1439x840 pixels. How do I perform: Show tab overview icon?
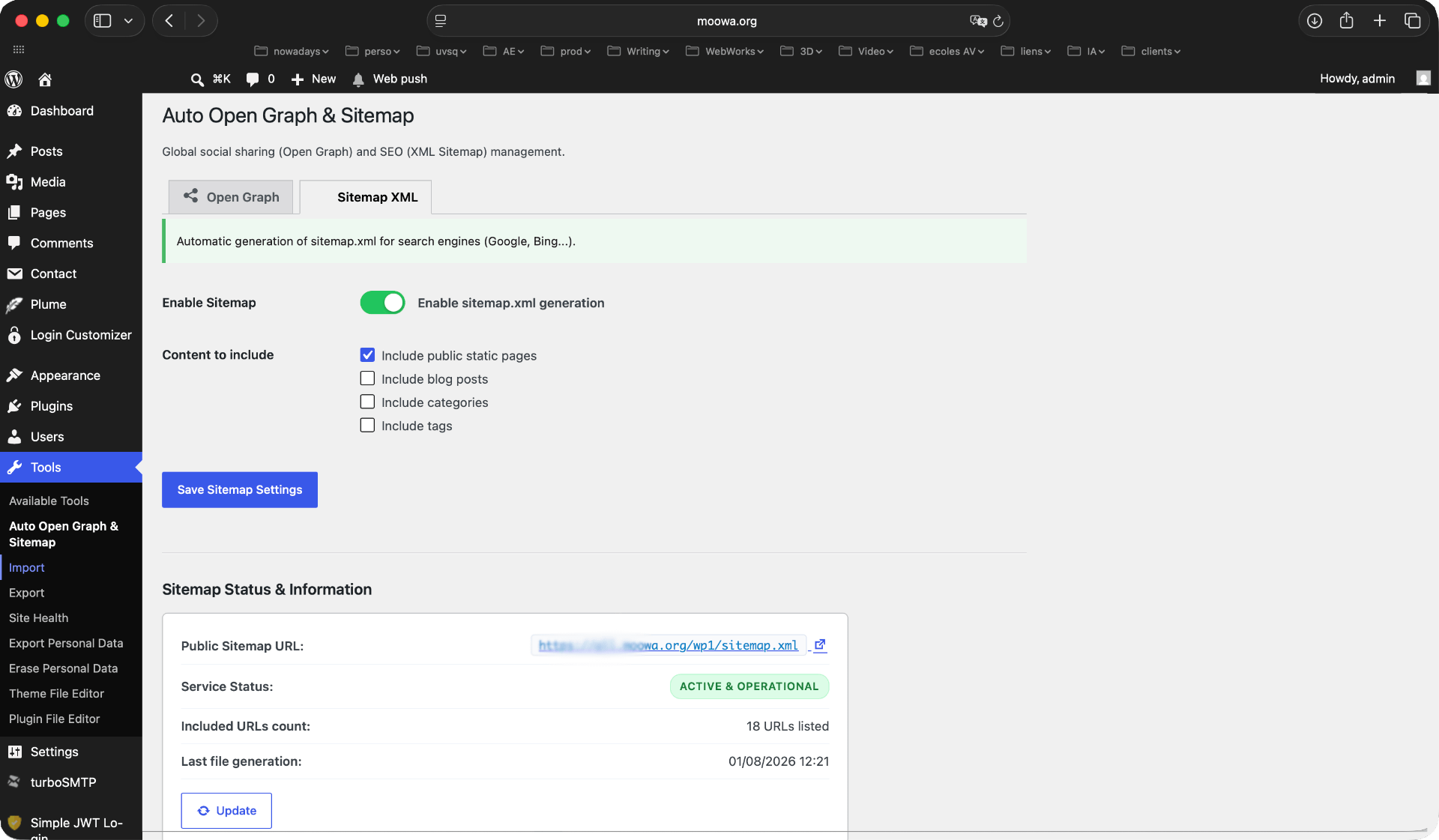(x=1413, y=21)
